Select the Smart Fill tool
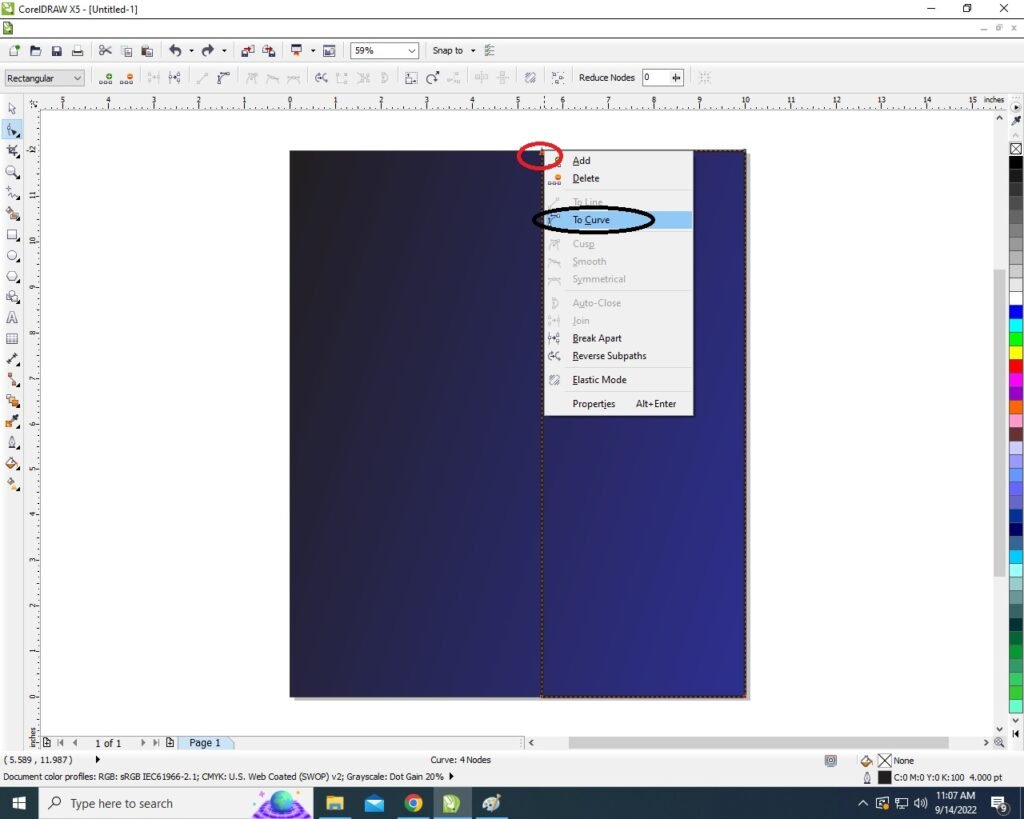The height and width of the screenshot is (819, 1024). pos(12,214)
